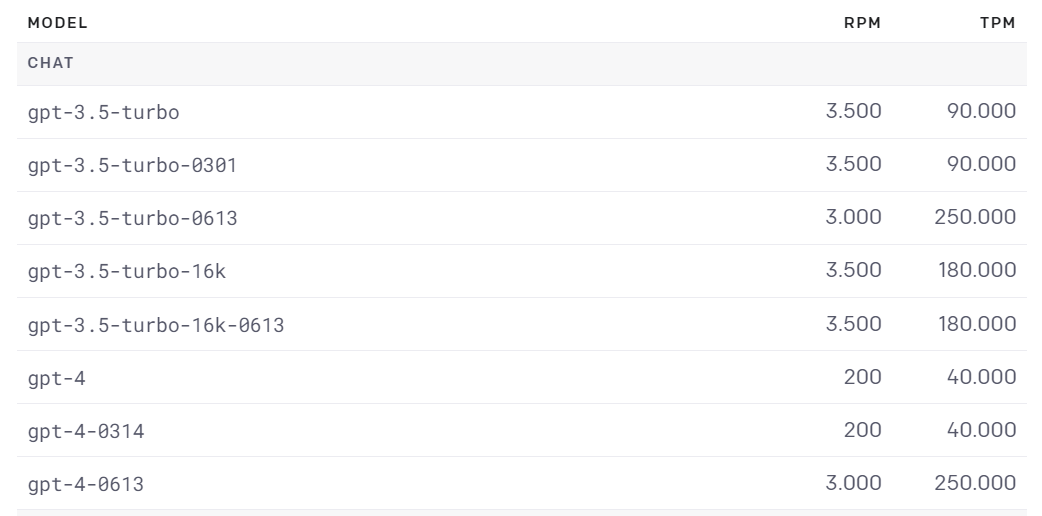Click the gpt-3.5-turbo-0613 model name
1042x516 pixels.
[x=132, y=218]
